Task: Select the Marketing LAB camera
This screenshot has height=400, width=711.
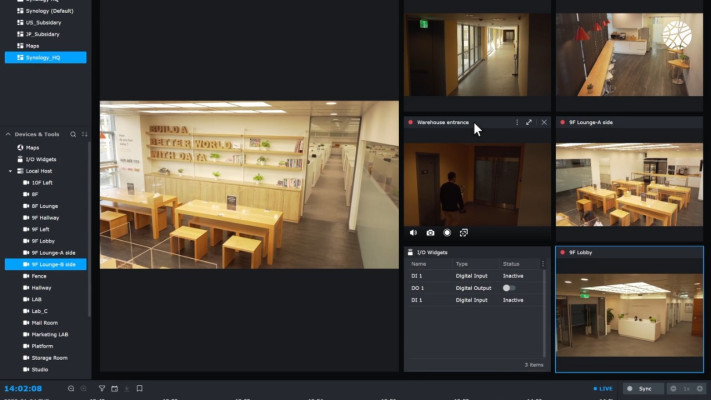Action: coord(45,334)
